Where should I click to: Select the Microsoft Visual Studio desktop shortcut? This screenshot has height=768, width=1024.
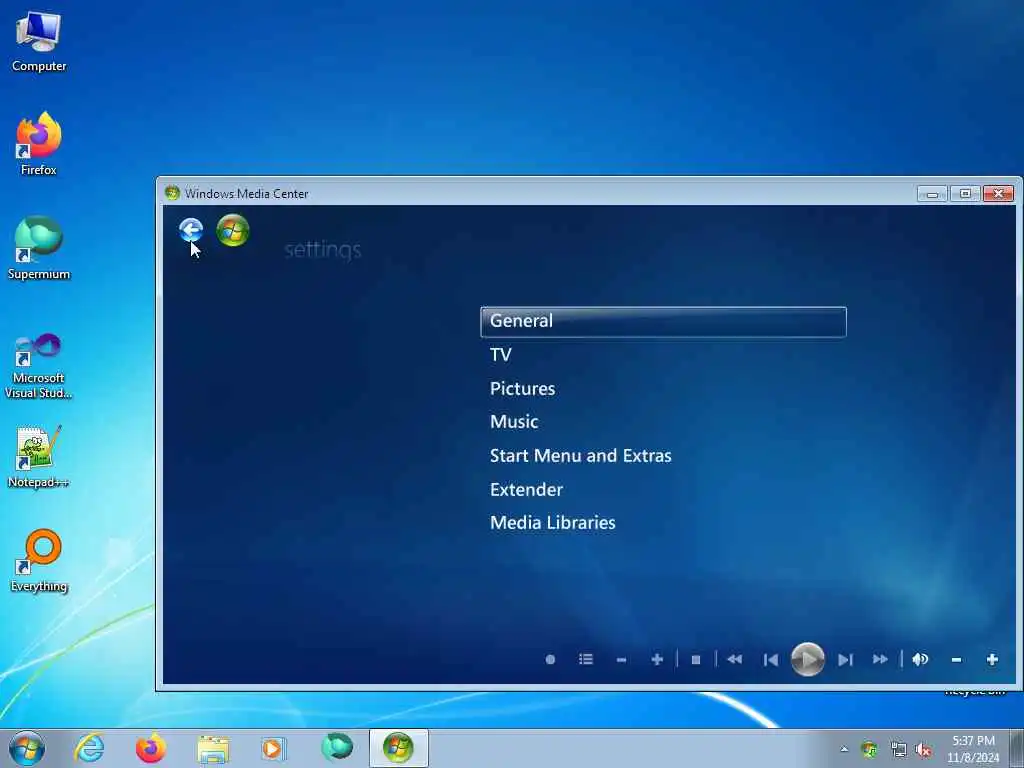(39, 366)
